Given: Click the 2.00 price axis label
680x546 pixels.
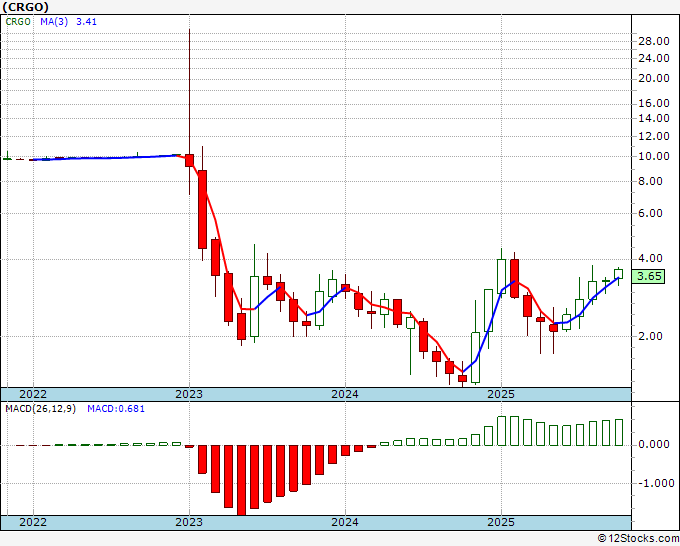Looking at the screenshot, I should click(x=651, y=336).
